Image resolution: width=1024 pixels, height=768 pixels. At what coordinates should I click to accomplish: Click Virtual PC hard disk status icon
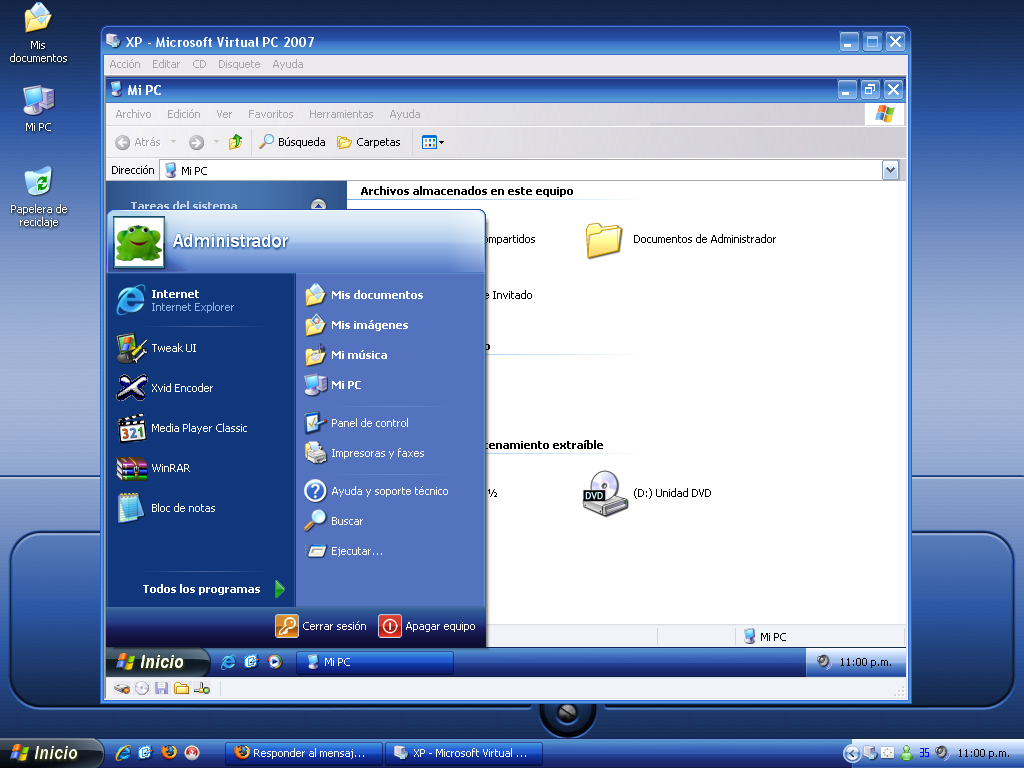pyautogui.click(x=121, y=688)
